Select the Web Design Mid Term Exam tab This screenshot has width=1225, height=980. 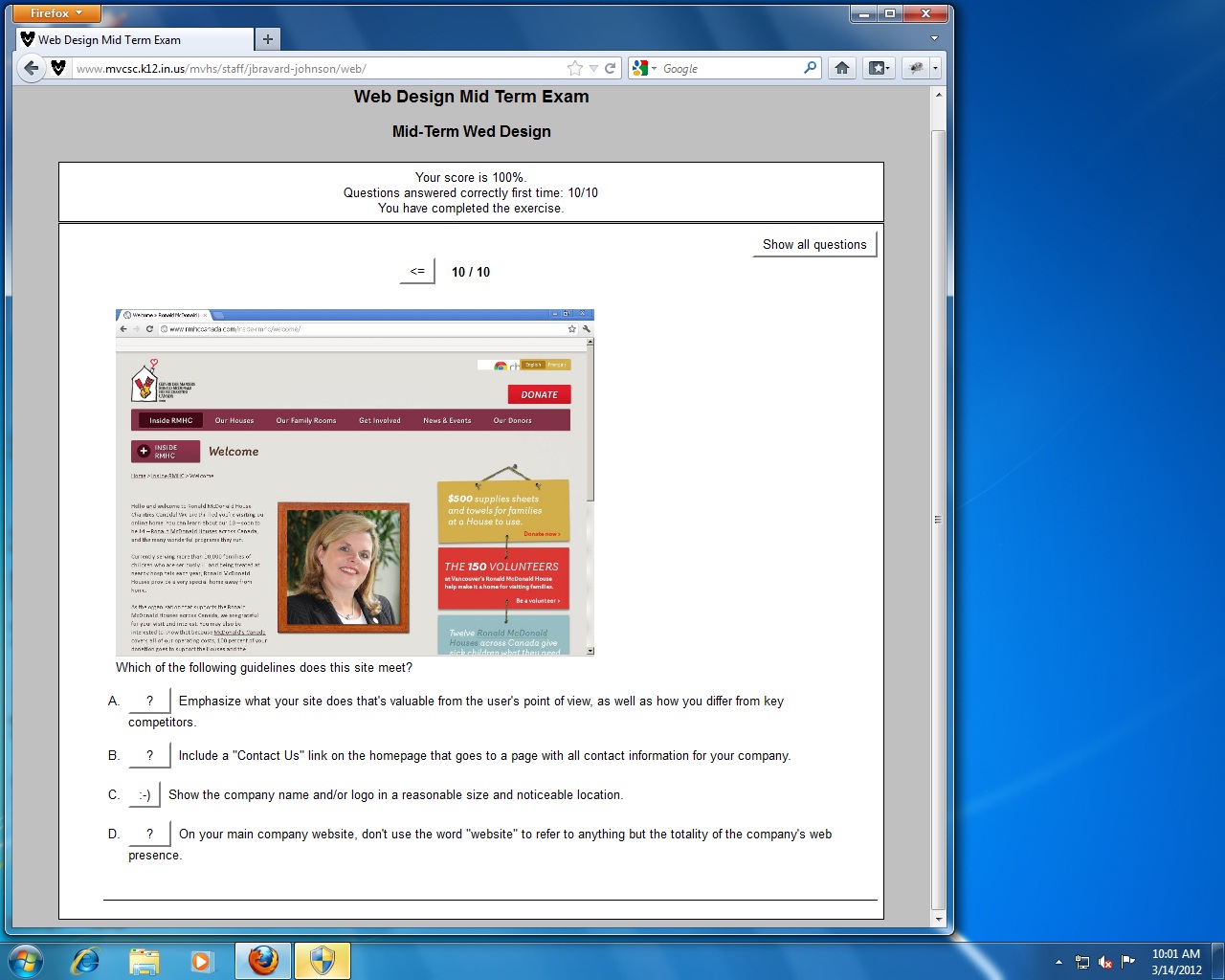[x=134, y=39]
